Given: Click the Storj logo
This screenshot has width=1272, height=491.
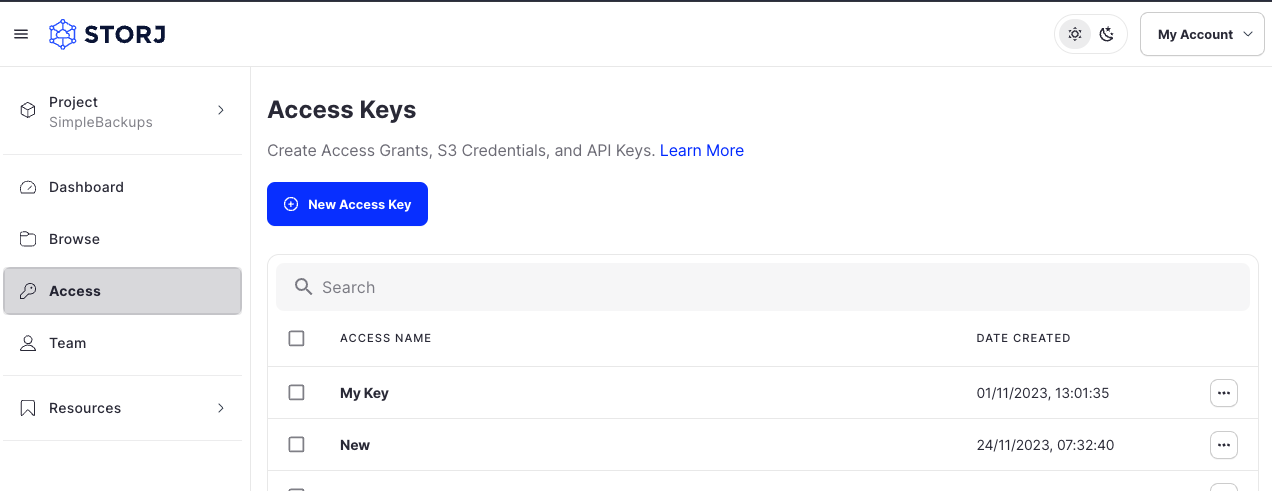Looking at the screenshot, I should (107, 34).
